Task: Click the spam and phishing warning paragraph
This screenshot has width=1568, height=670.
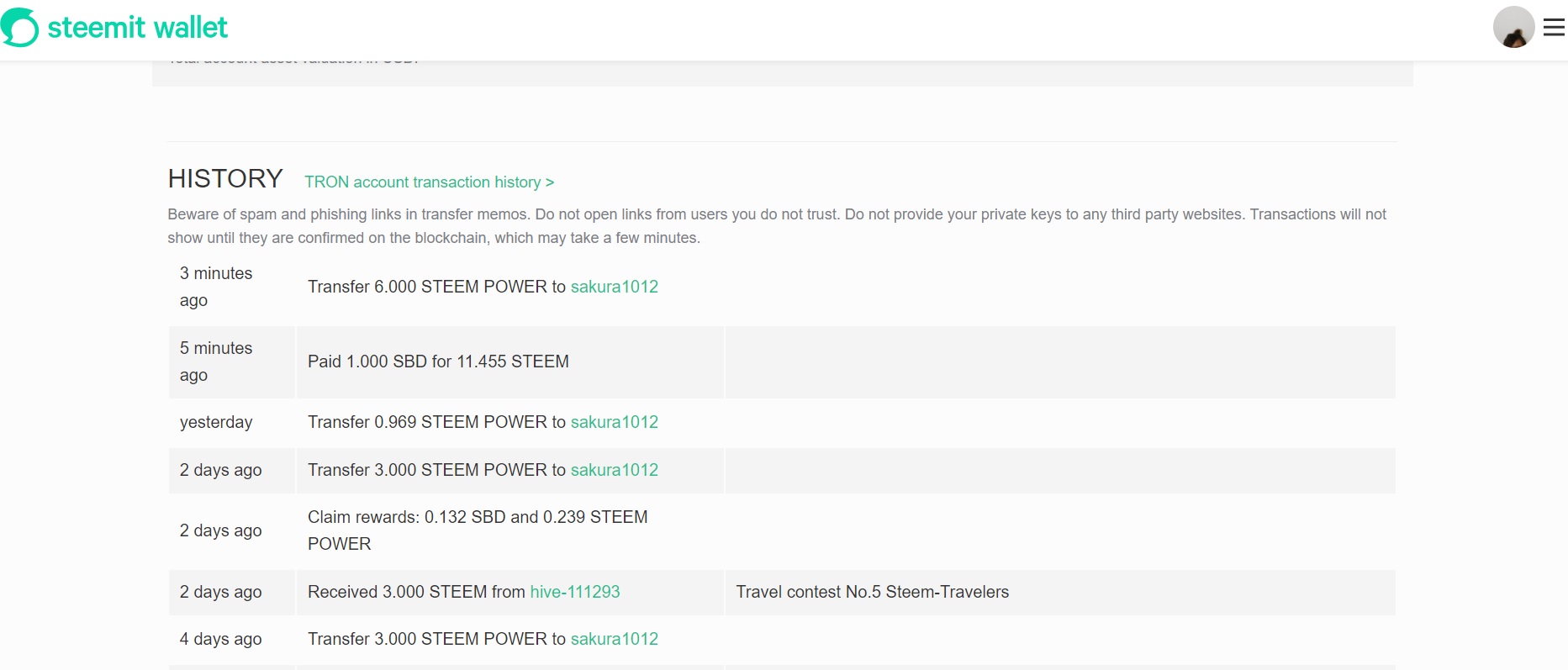Action: (x=777, y=226)
